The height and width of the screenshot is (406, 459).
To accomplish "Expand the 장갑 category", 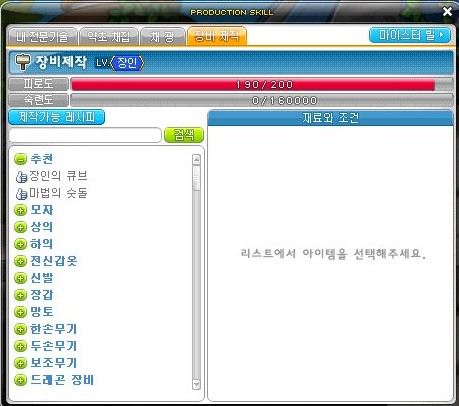I will coord(20,295).
